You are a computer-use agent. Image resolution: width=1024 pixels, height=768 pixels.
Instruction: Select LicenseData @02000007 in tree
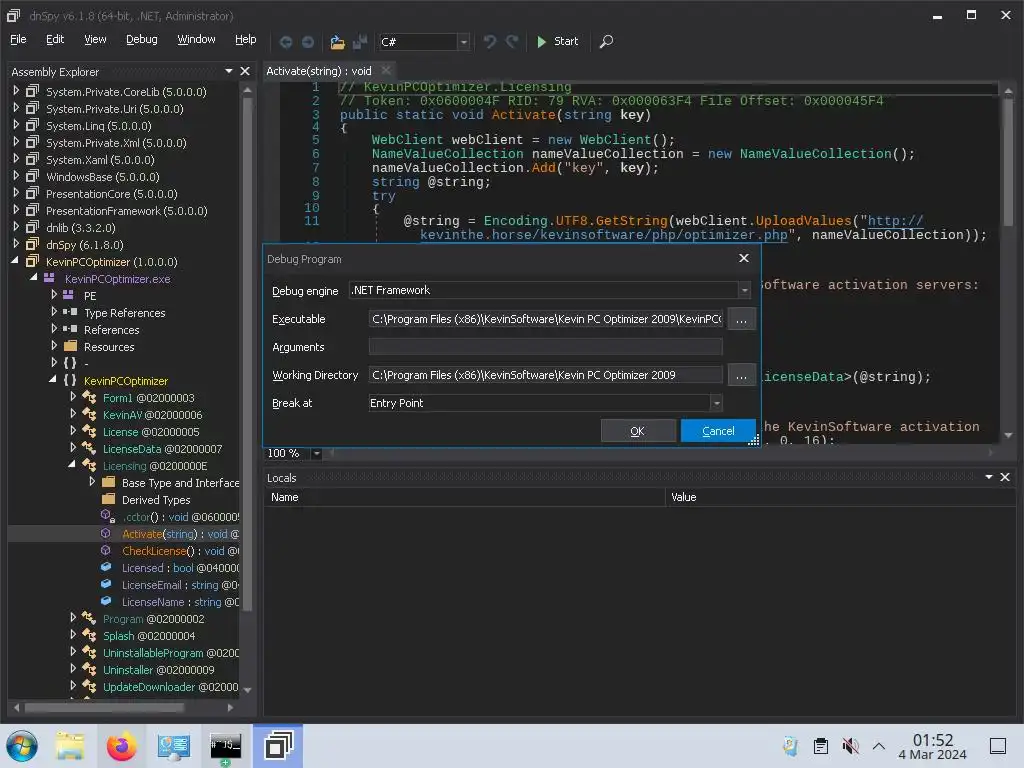(x=162, y=449)
